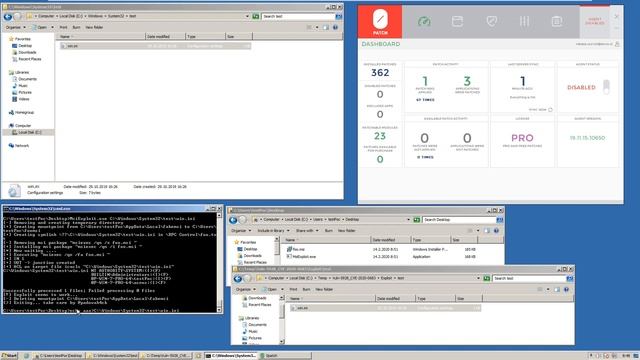Select Downloads in System32 window sidebar
This screenshot has width=640, height=360.
click(27, 52)
